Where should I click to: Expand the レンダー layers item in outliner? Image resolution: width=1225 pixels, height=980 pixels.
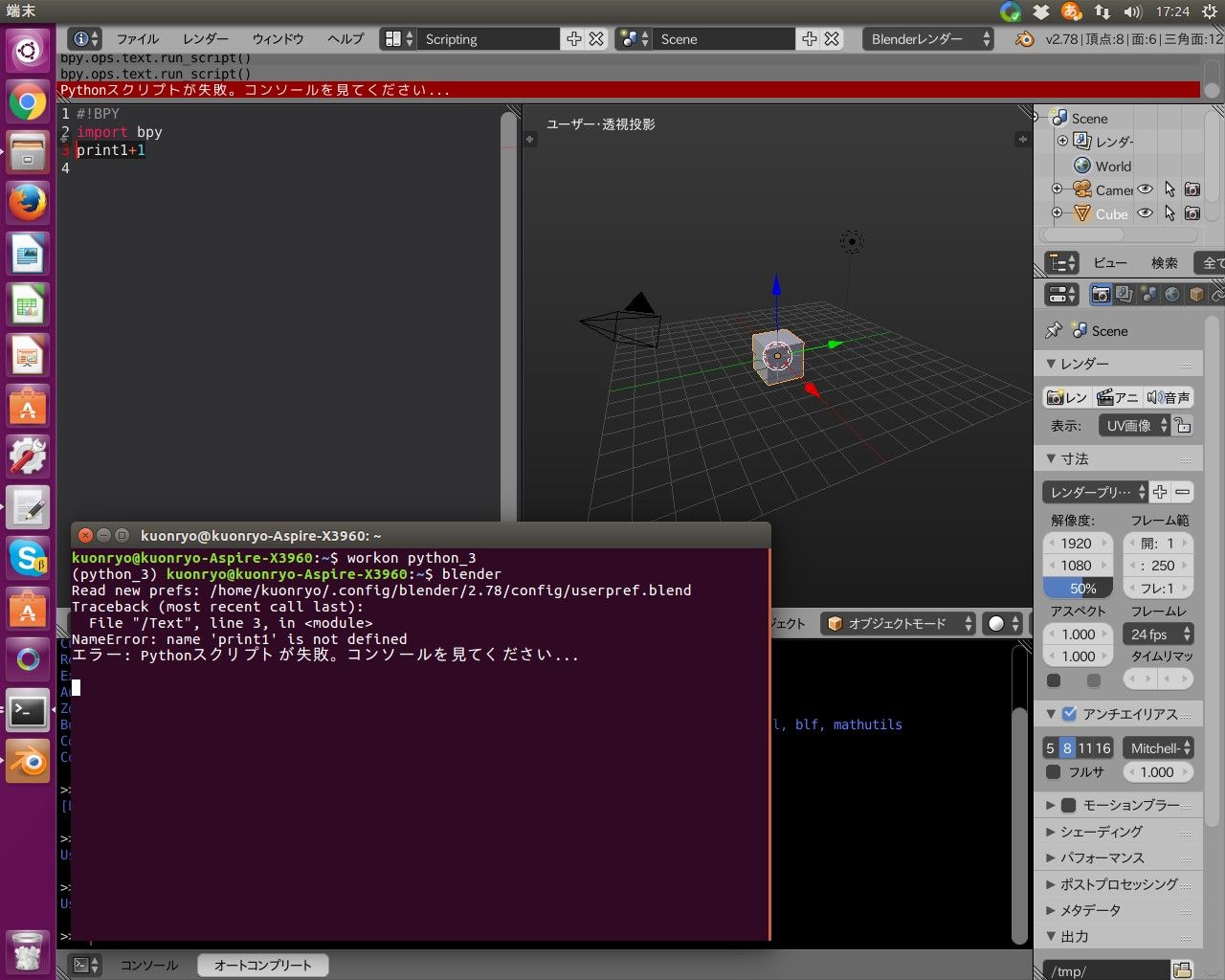click(x=1062, y=141)
